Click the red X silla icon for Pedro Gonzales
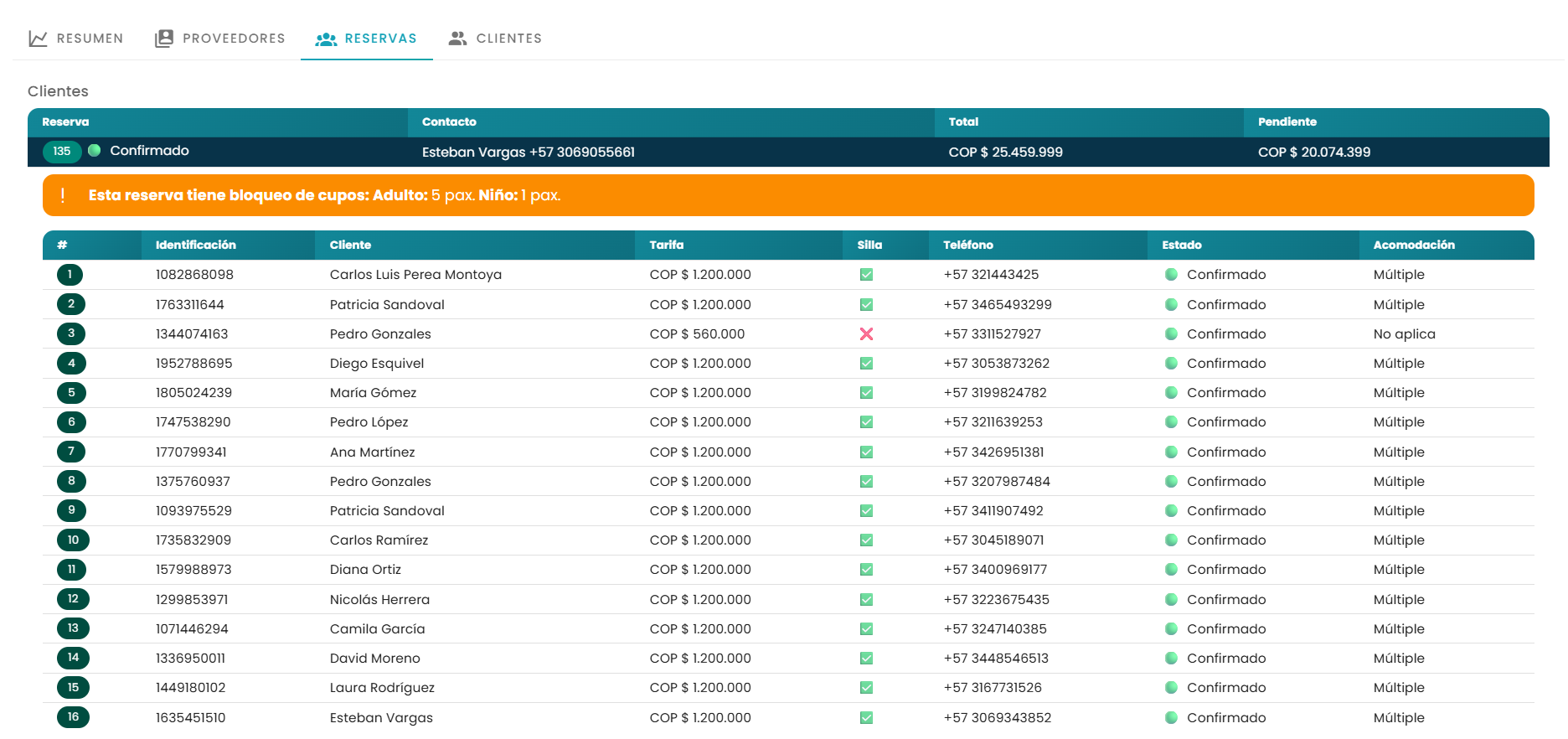Viewport: 1568px width, 739px height. click(x=866, y=333)
